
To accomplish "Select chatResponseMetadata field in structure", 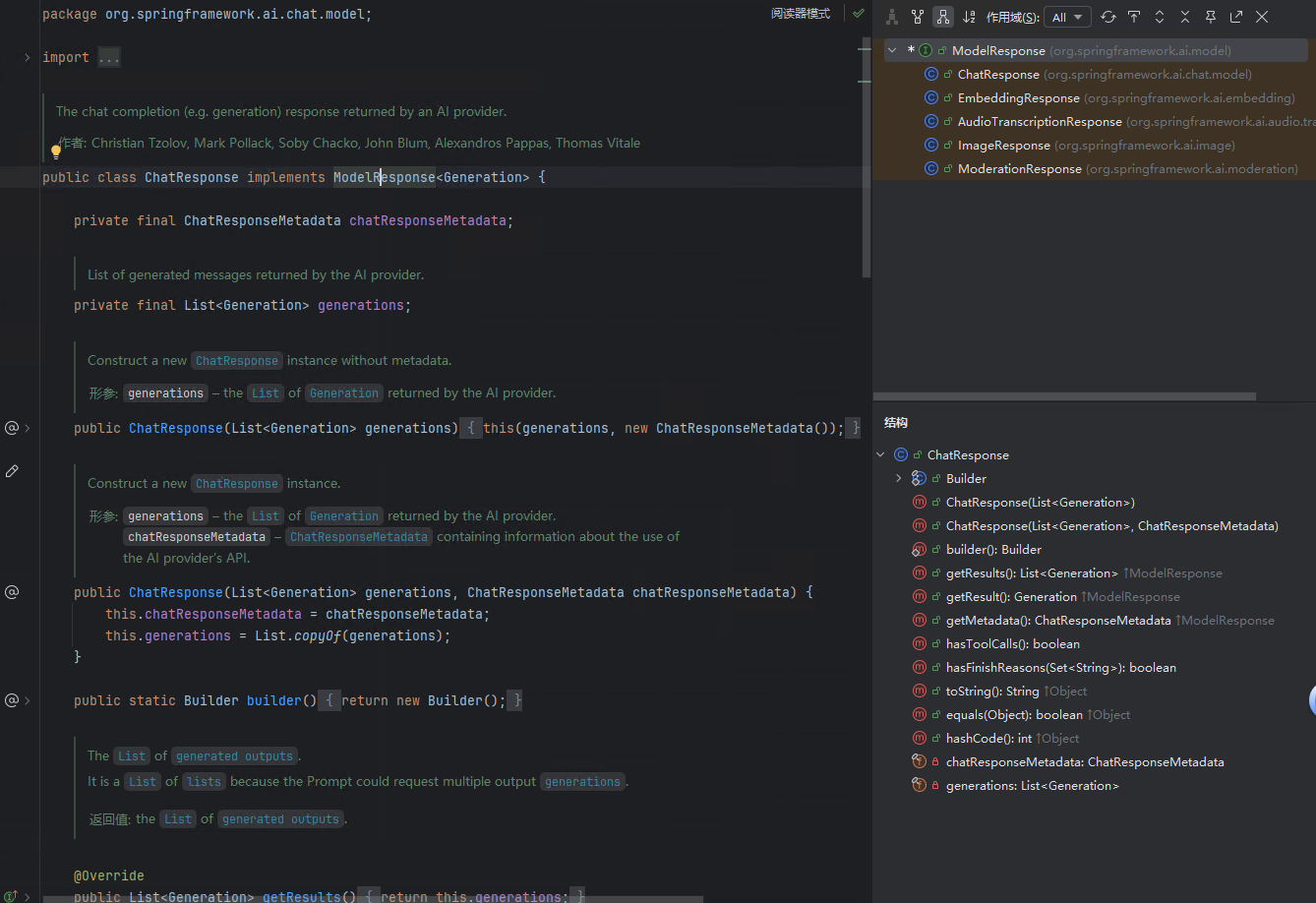I will [1085, 761].
